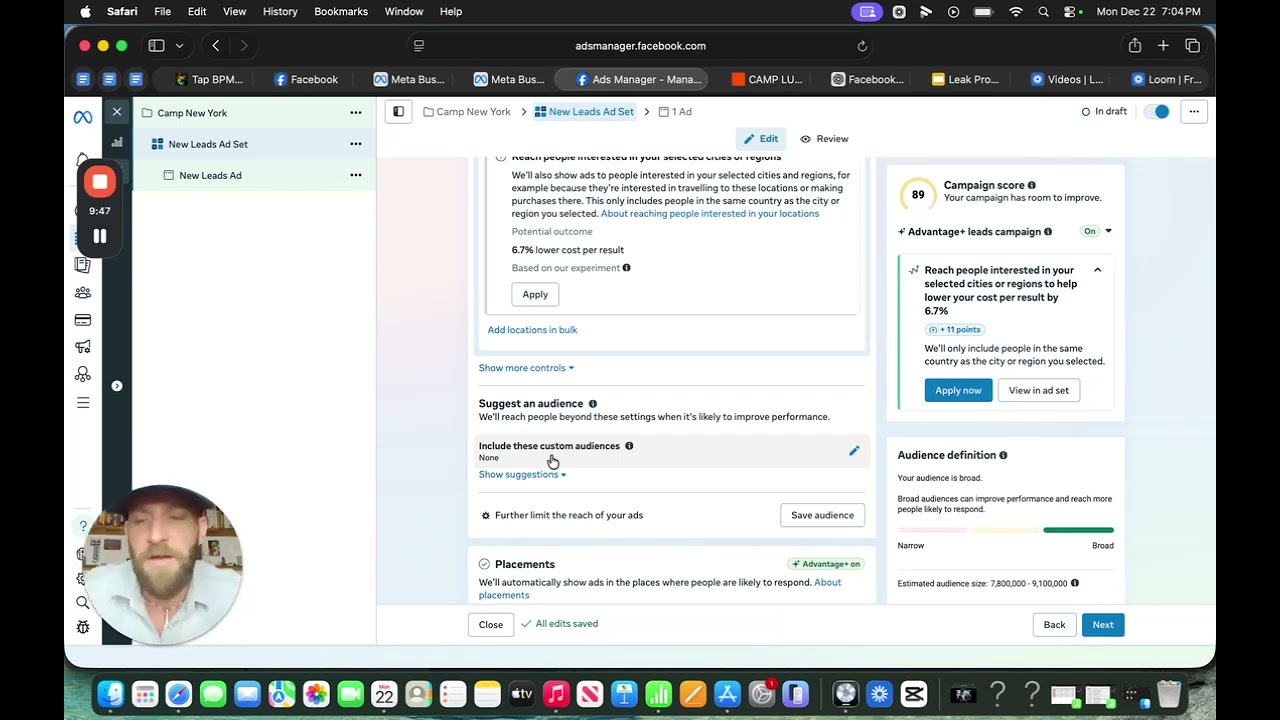Switch to the Review tab
The image size is (1280, 720).
(x=824, y=139)
